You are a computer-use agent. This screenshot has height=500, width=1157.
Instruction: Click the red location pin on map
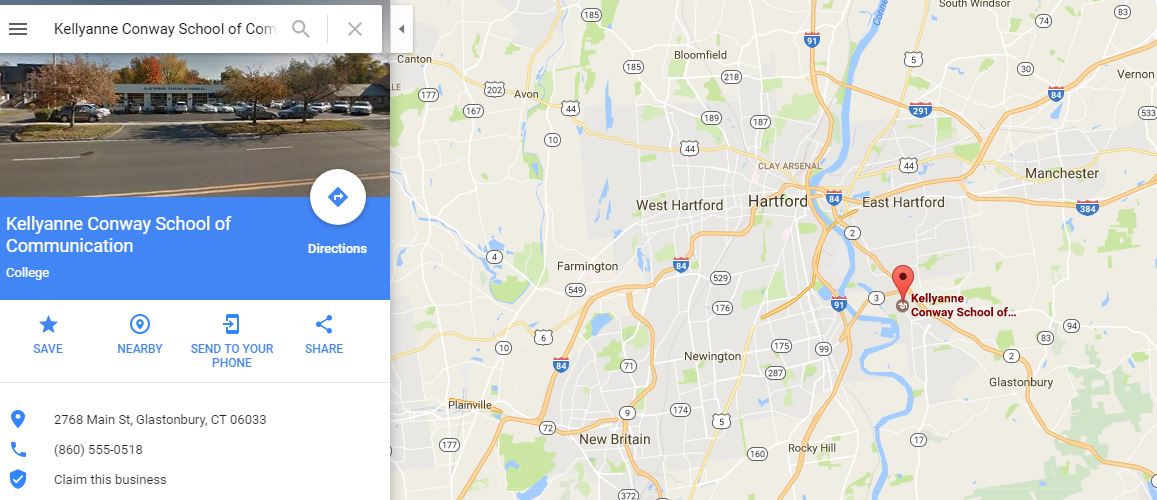click(902, 283)
